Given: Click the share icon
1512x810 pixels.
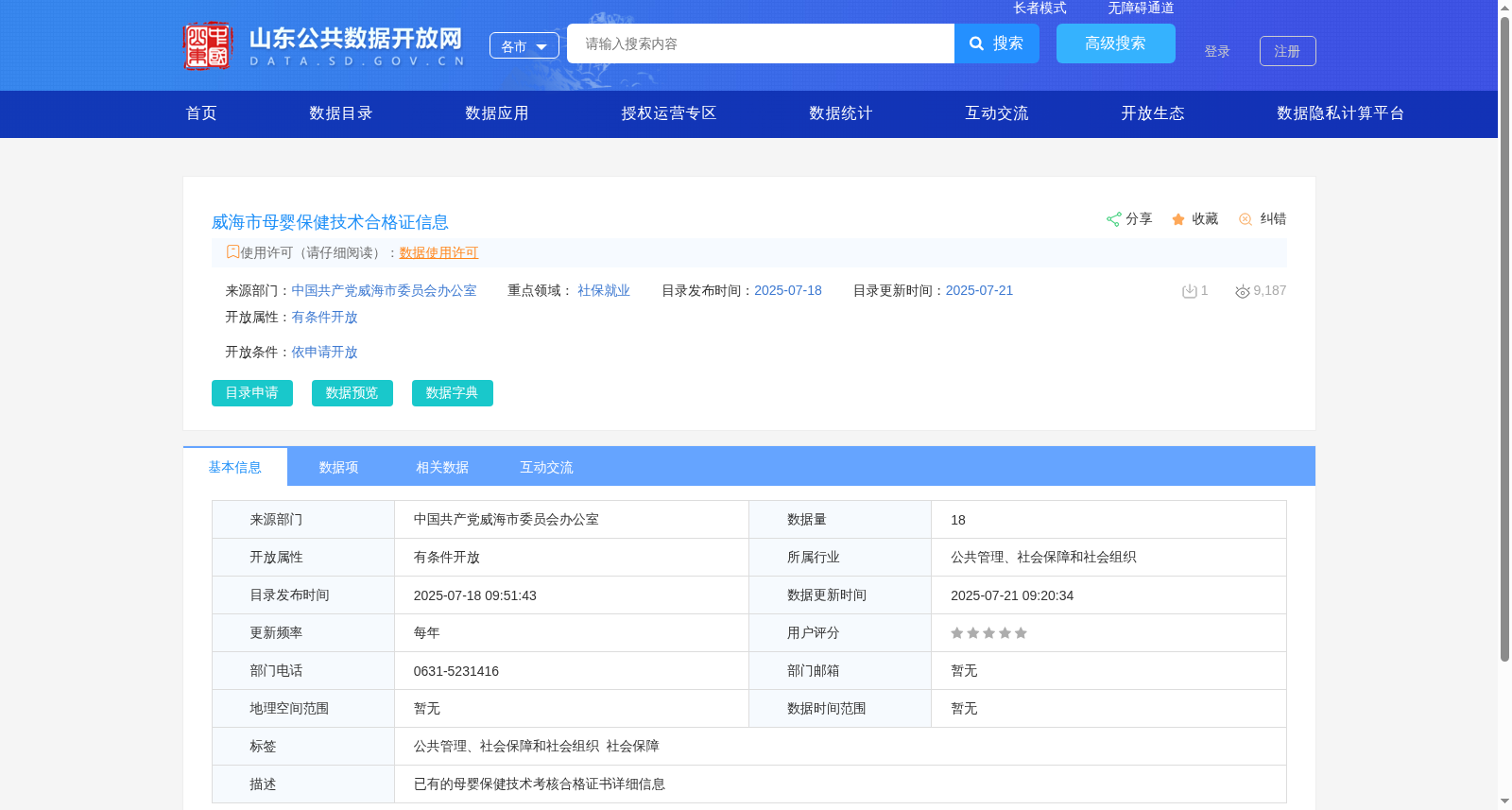Looking at the screenshot, I should [1113, 219].
